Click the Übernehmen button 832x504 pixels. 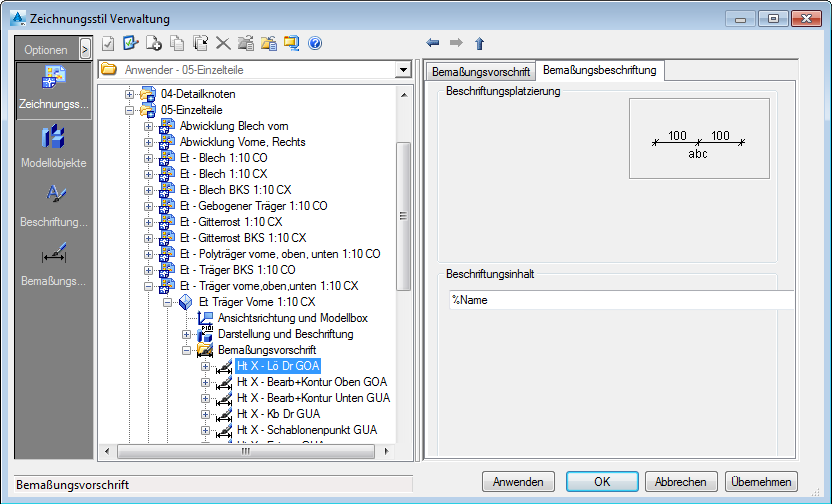pyautogui.click(x=761, y=482)
